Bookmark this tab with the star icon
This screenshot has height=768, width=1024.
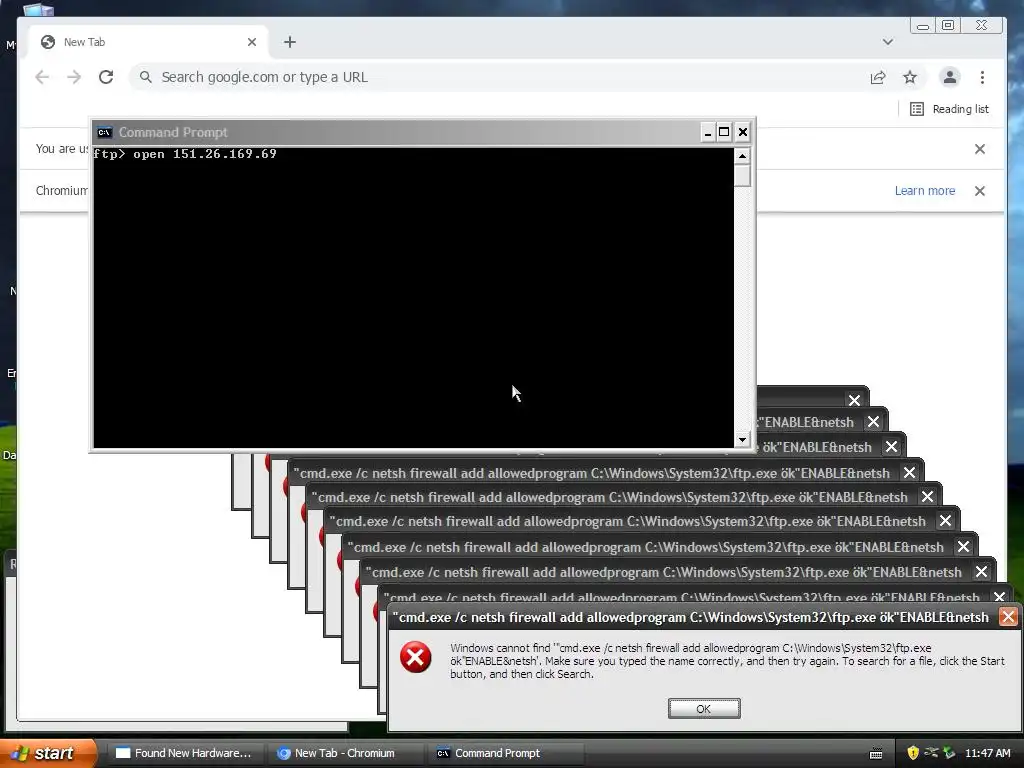click(x=910, y=77)
